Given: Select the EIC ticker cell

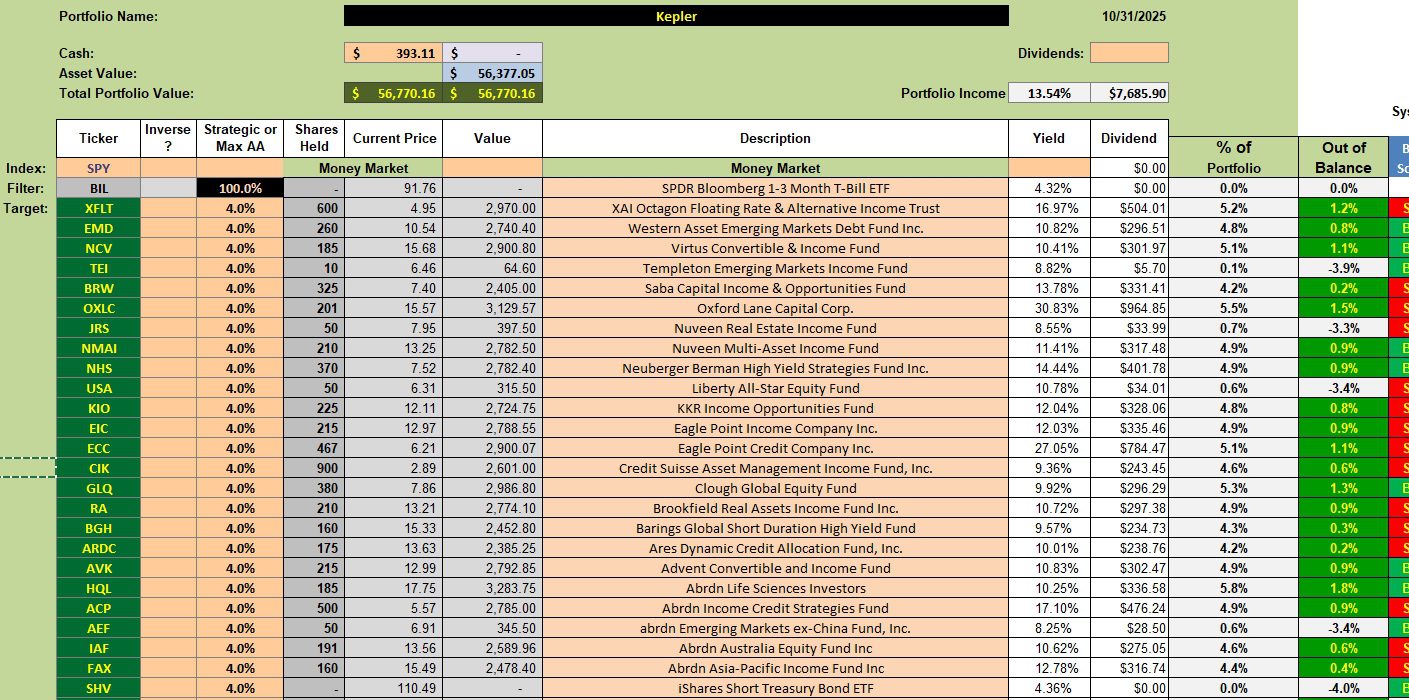Looking at the screenshot, I should point(98,428).
